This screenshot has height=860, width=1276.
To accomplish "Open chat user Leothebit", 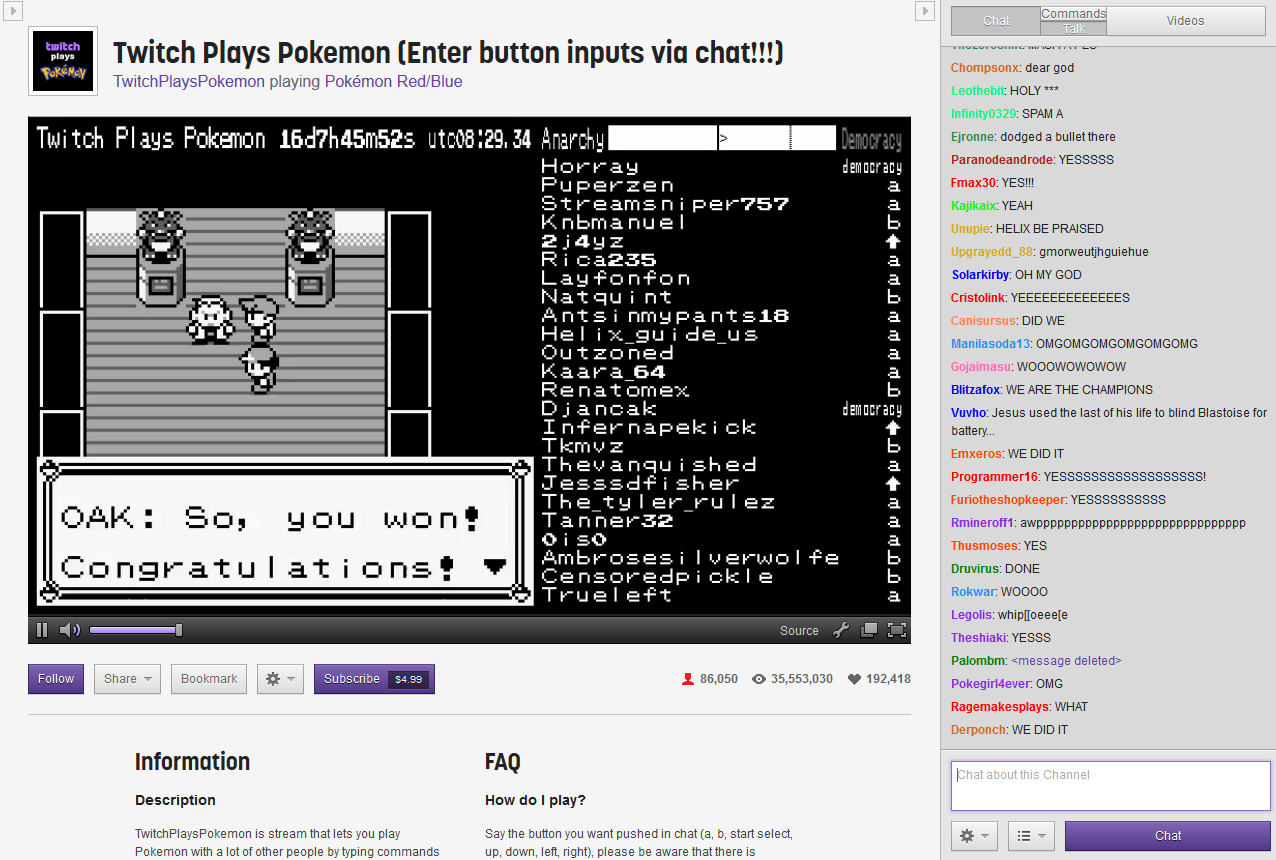I will (979, 91).
